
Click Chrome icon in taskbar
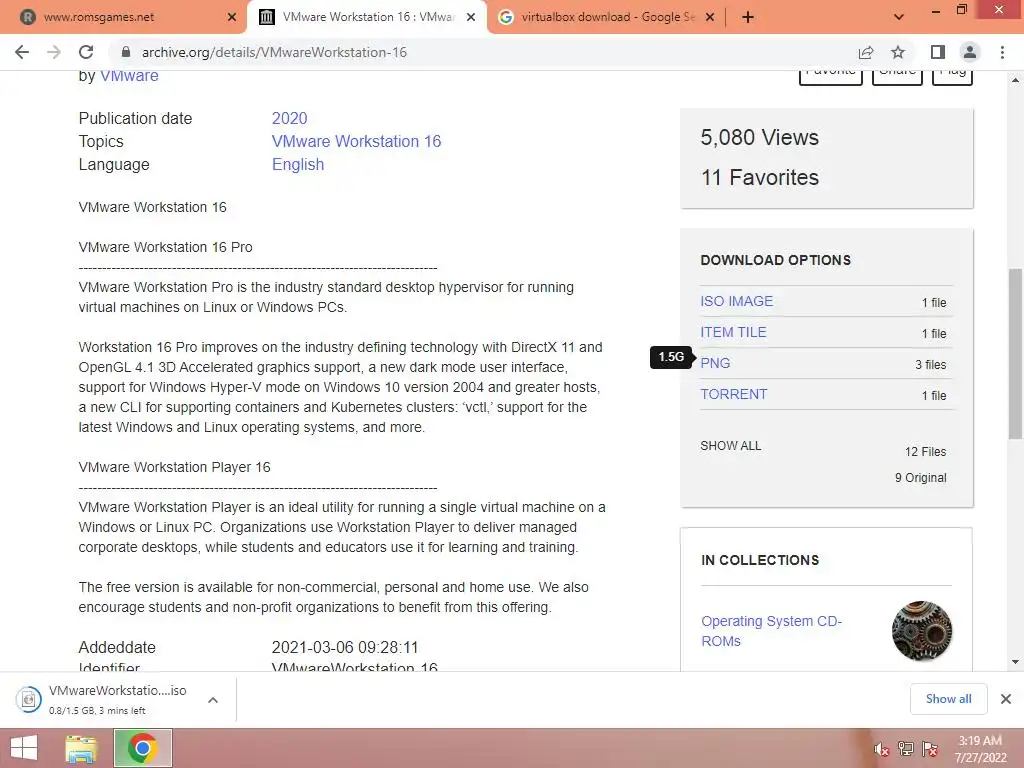point(142,748)
